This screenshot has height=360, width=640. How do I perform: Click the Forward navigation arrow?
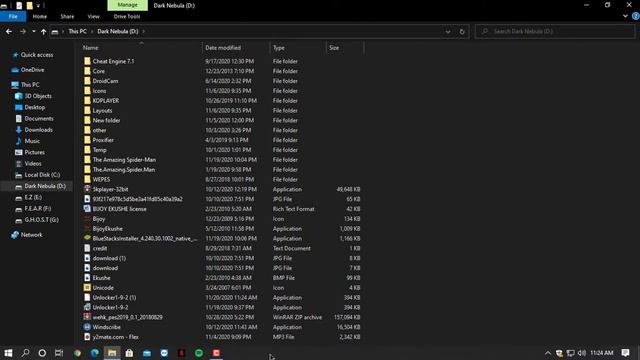tap(23, 31)
